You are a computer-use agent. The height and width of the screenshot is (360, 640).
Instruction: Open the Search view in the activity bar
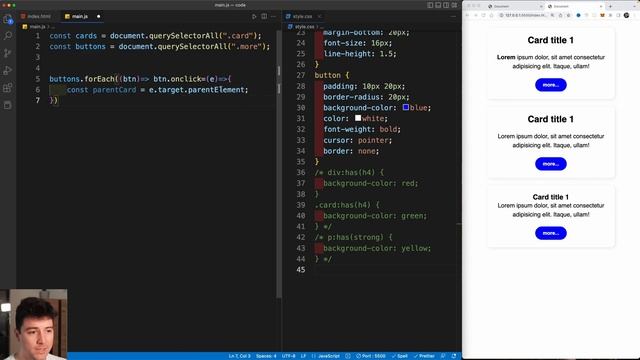8,36
